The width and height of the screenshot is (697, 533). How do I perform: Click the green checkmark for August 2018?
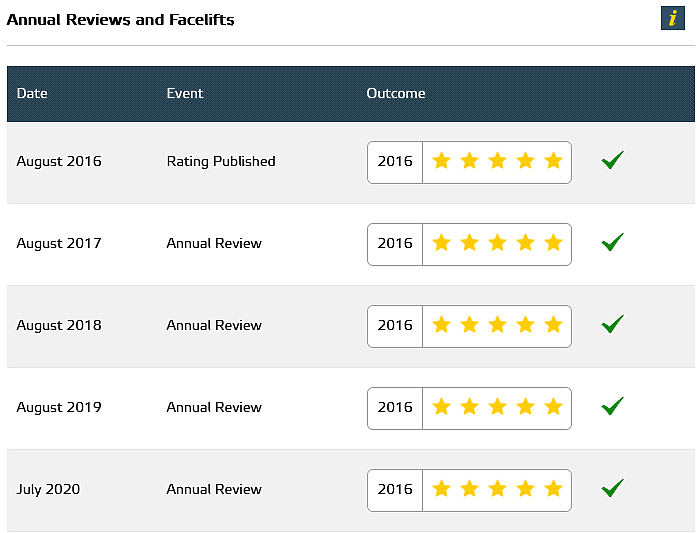(x=613, y=324)
